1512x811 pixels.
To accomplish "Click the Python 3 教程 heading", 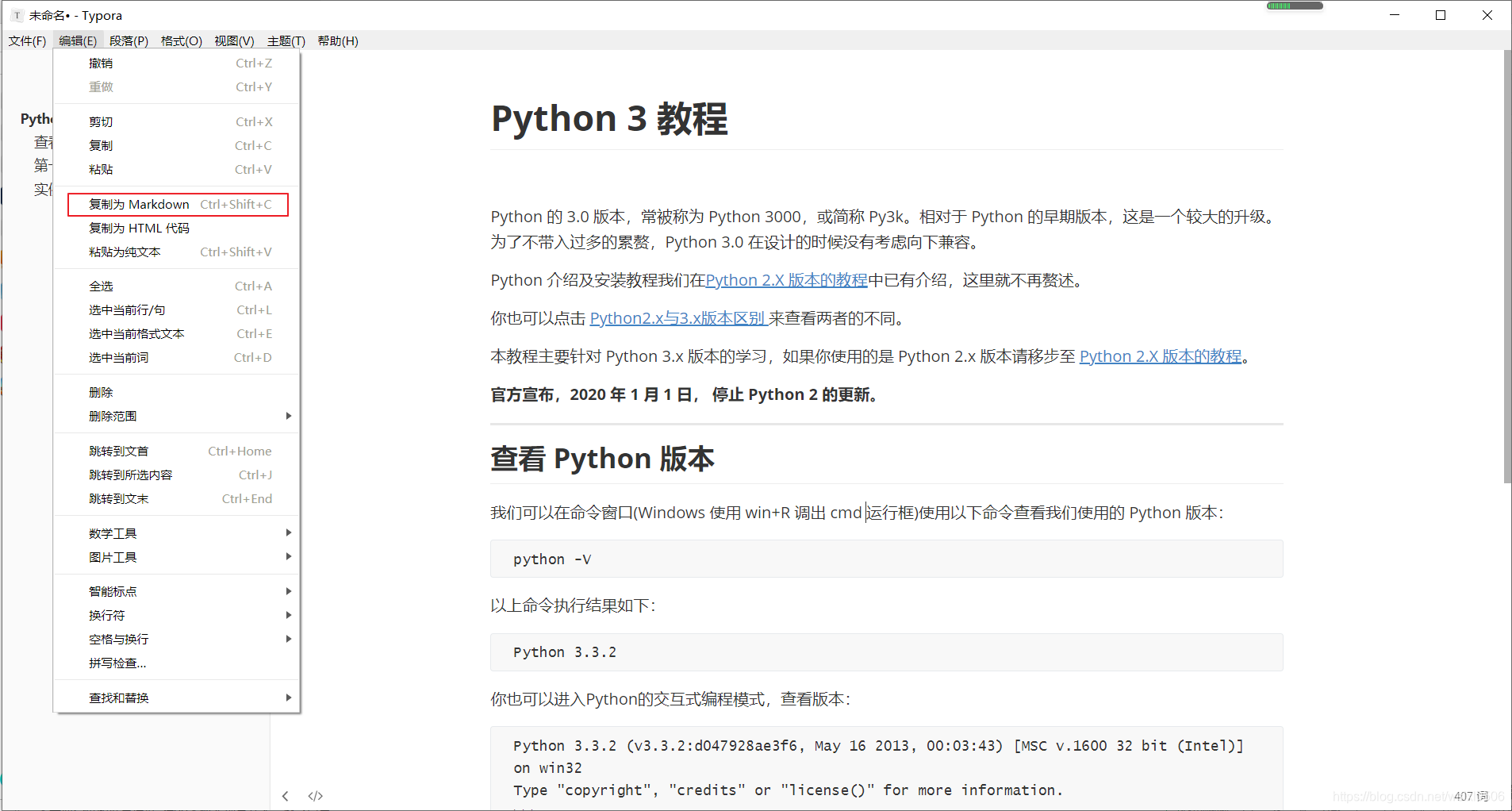I will pos(609,119).
